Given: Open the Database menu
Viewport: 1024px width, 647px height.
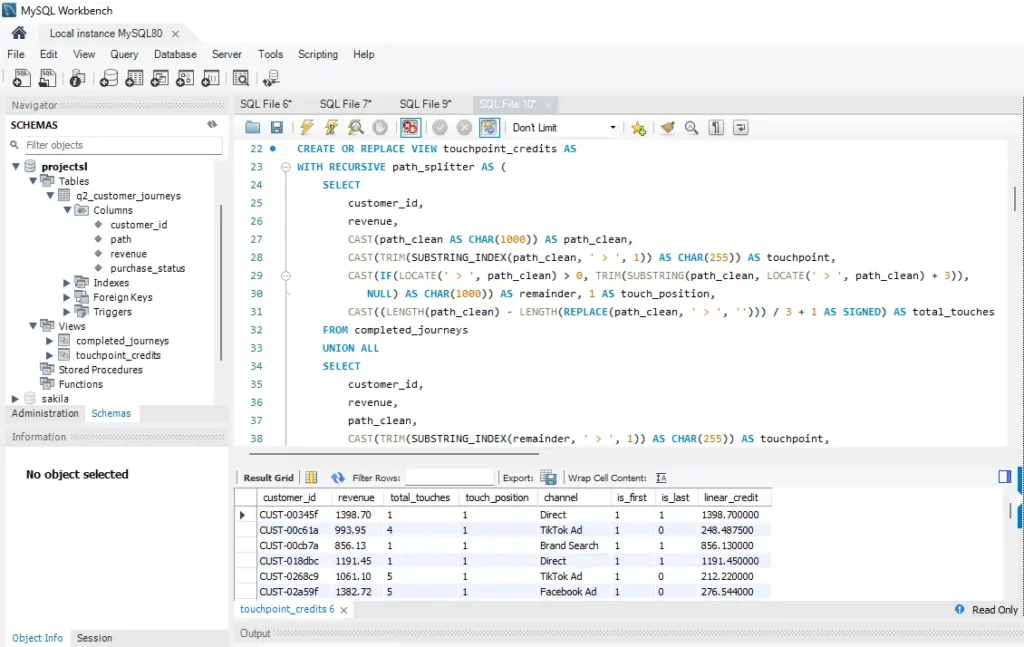Looking at the screenshot, I should (175, 54).
